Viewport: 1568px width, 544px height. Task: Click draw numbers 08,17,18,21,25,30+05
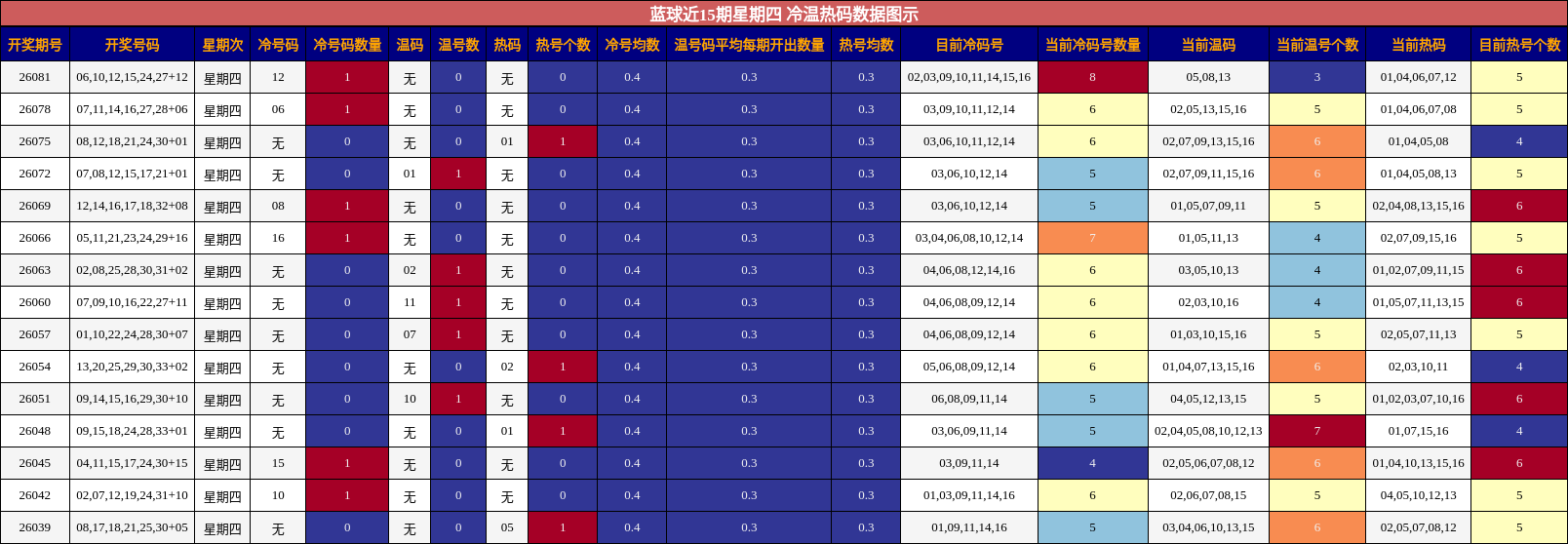(x=132, y=527)
